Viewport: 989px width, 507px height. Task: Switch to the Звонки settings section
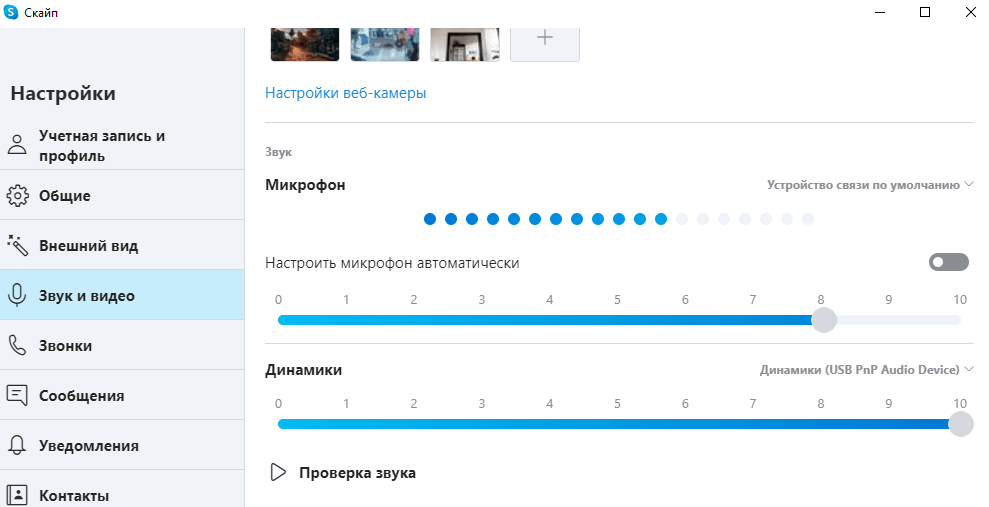(x=65, y=345)
